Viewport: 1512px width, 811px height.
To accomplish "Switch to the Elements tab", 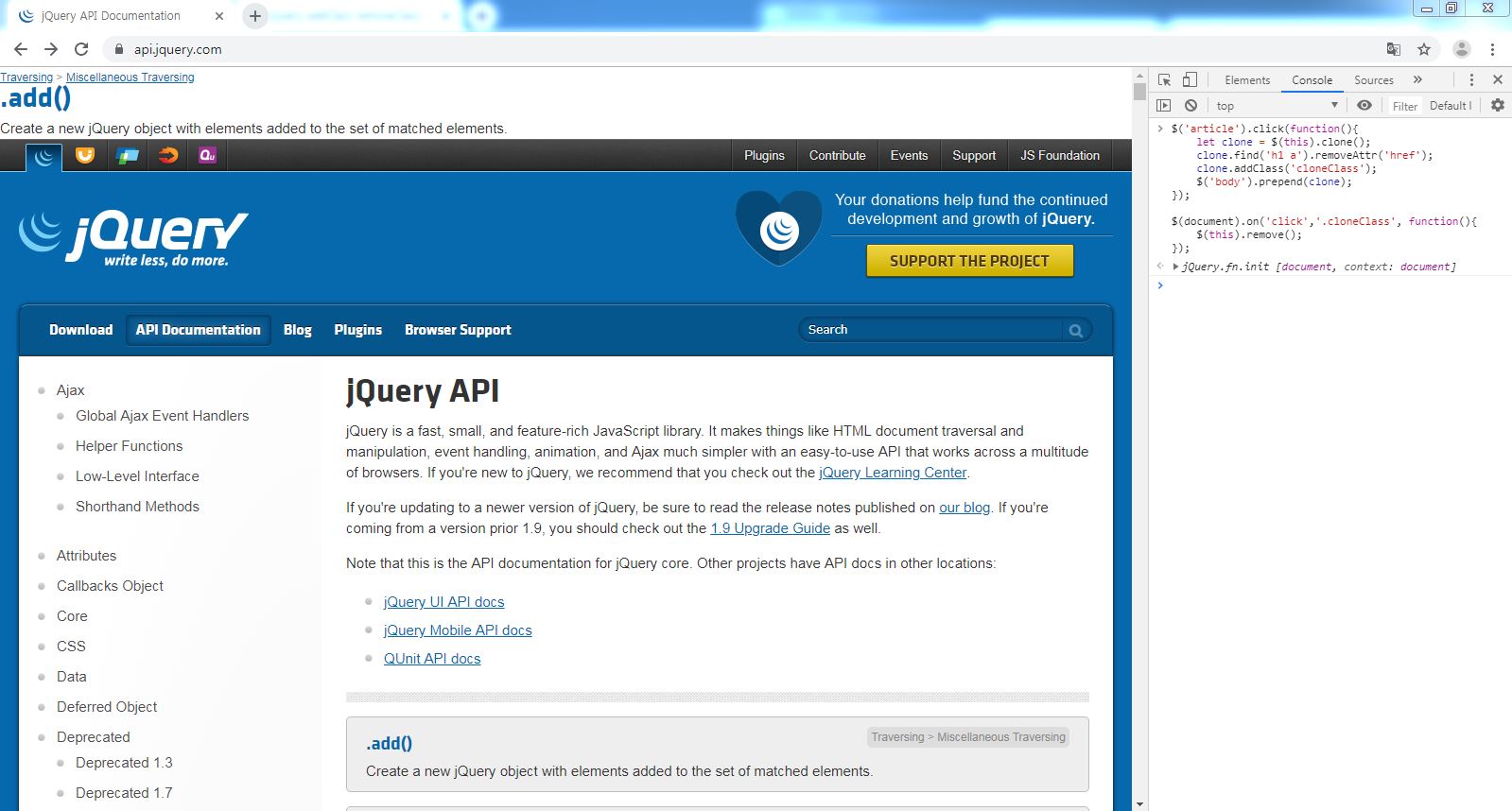I will (x=1247, y=80).
